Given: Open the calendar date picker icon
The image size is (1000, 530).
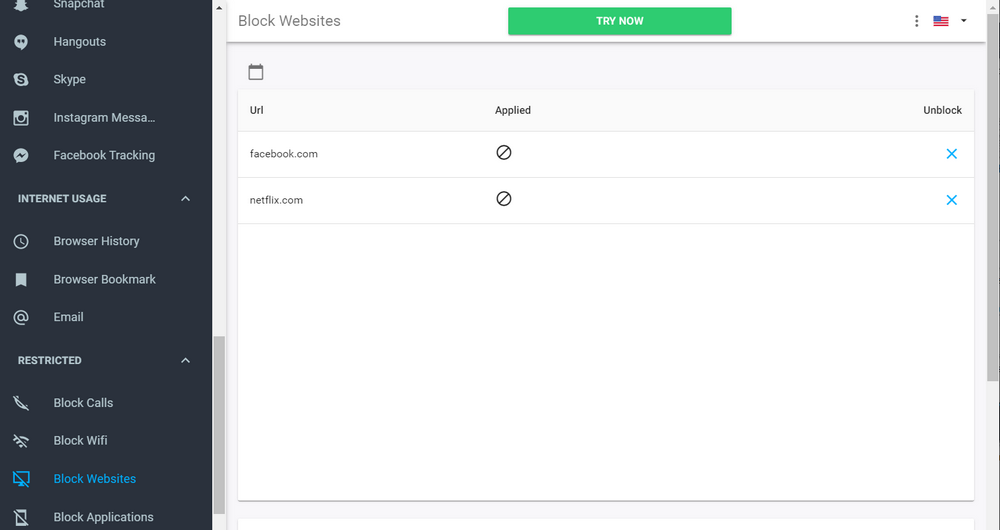Looking at the screenshot, I should click(x=256, y=72).
